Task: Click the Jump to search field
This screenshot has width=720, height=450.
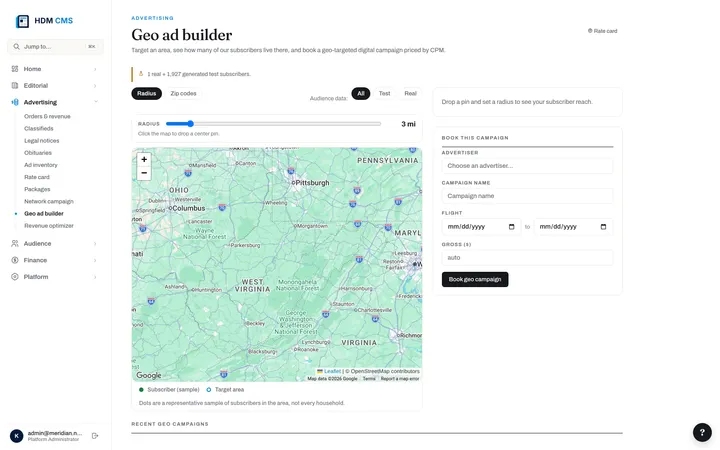Action: pyautogui.click(x=55, y=46)
